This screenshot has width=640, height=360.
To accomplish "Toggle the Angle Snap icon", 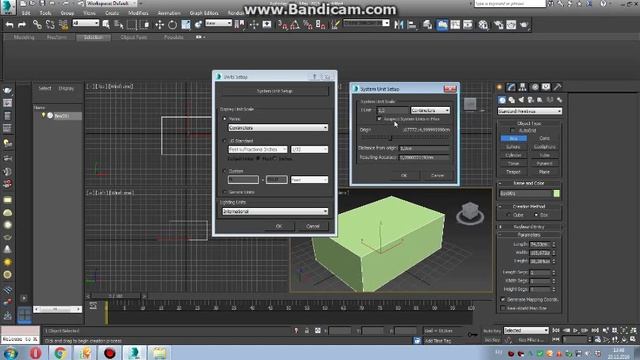I will 295,25.
